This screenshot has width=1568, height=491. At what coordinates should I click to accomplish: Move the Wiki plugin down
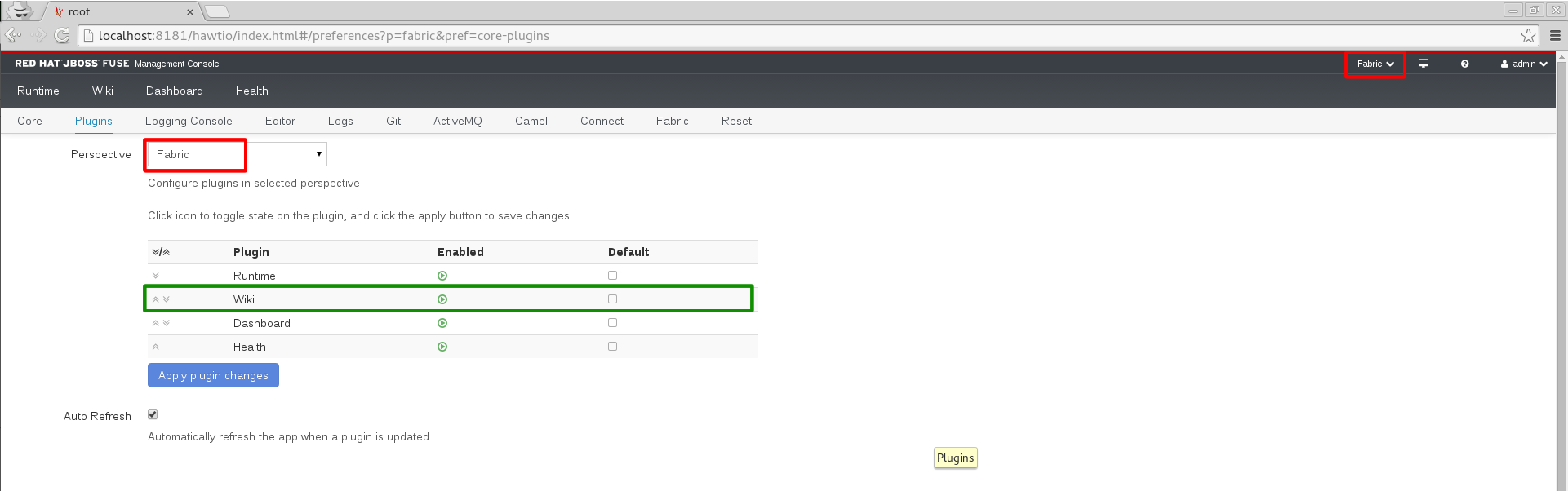click(x=167, y=299)
